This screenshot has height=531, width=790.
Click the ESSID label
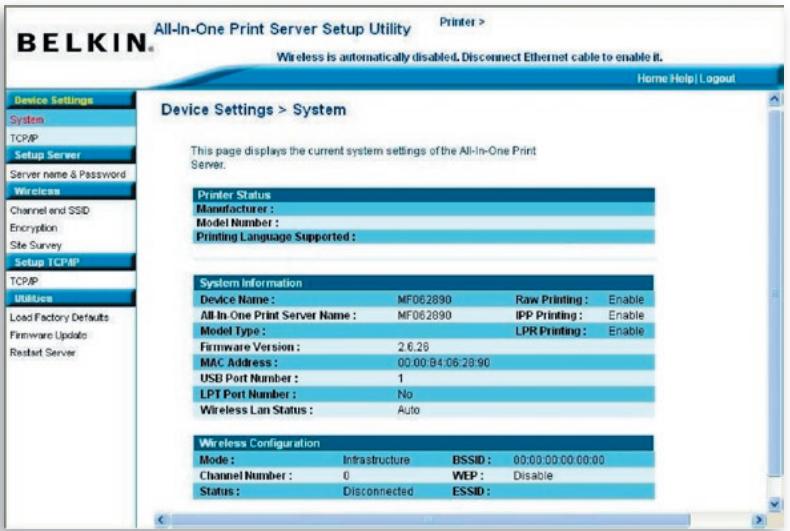pyautogui.click(x=471, y=492)
